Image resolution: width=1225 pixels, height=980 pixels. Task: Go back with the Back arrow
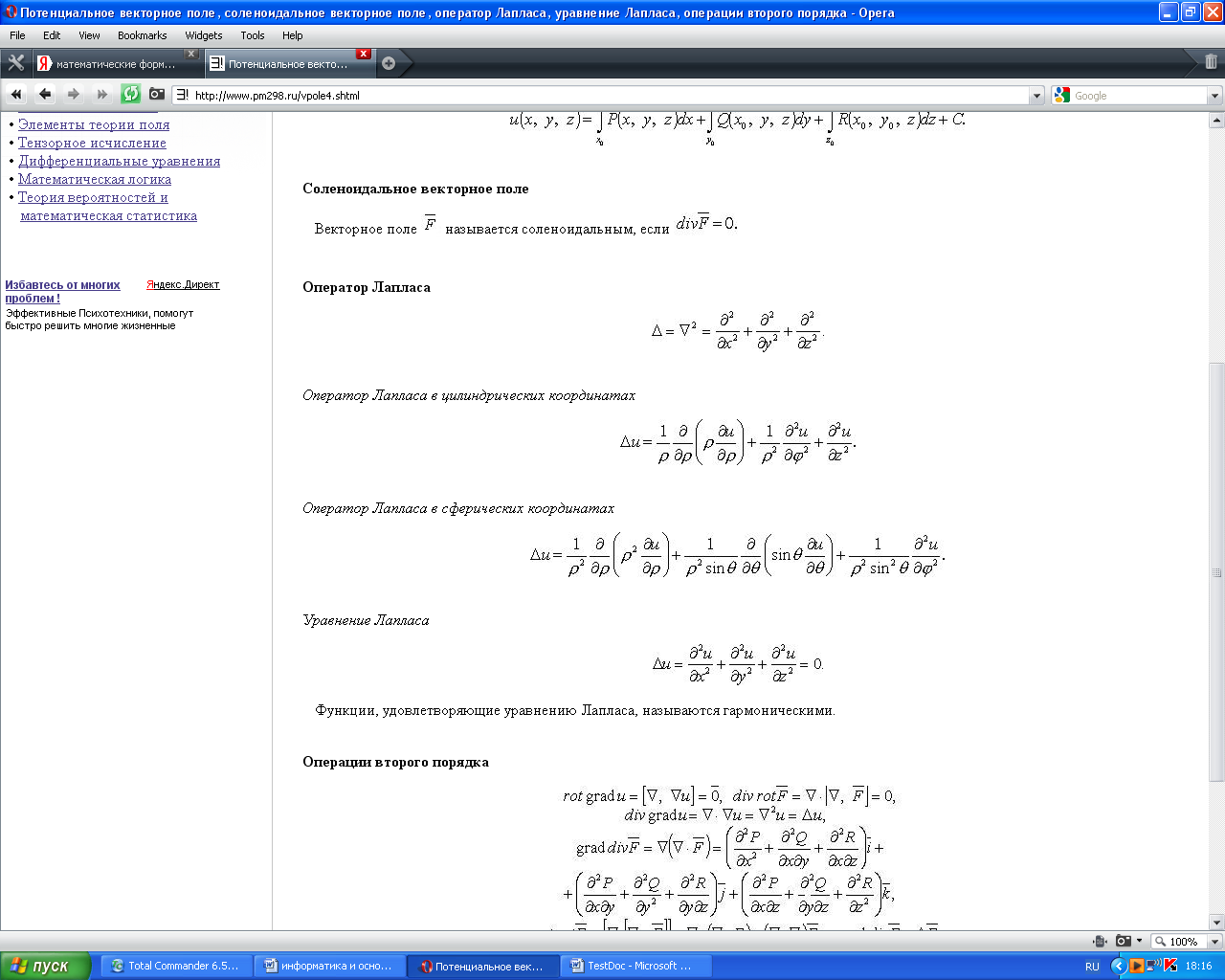click(45, 94)
